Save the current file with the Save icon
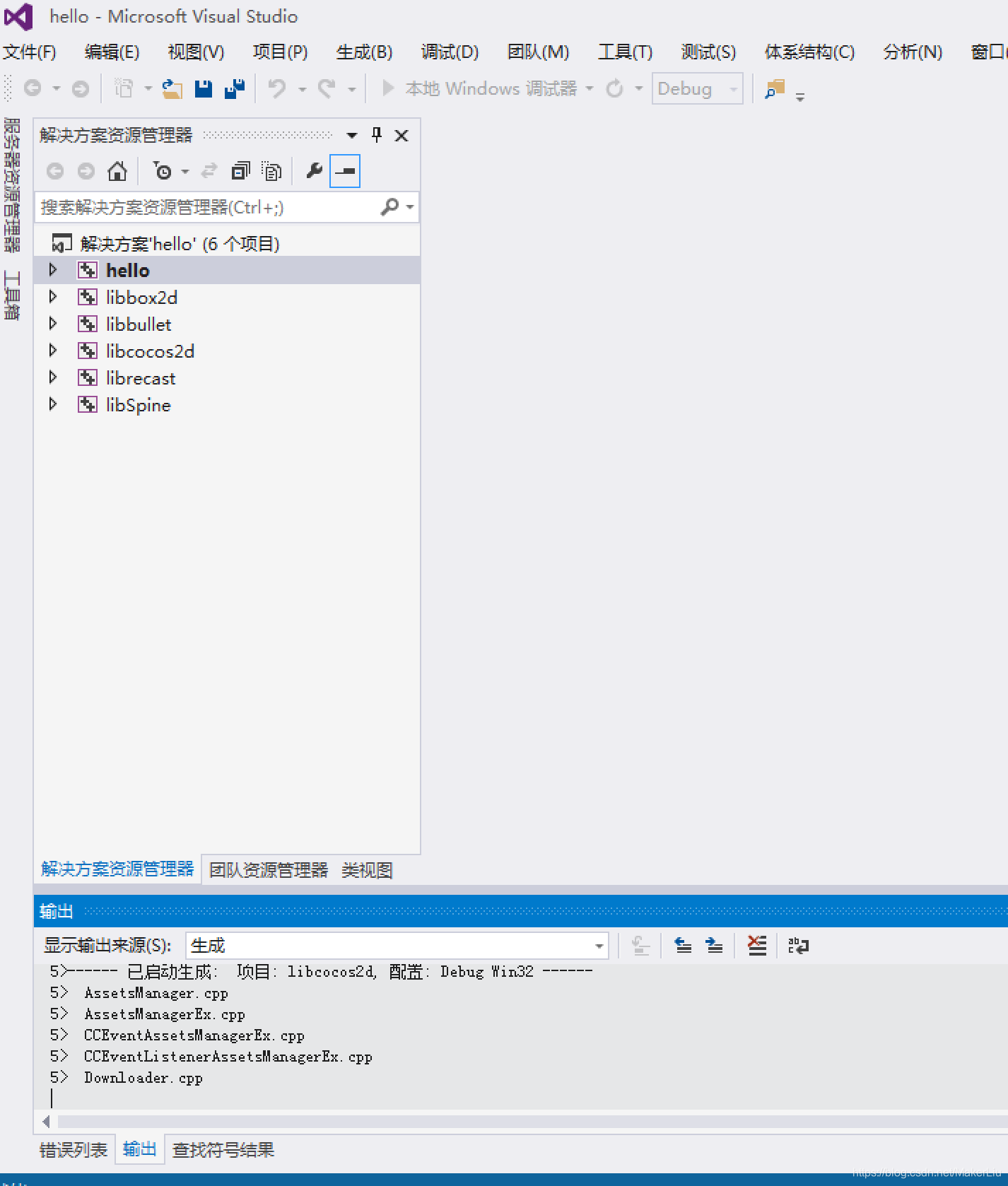Viewport: 1008px width, 1186px height. tap(204, 88)
